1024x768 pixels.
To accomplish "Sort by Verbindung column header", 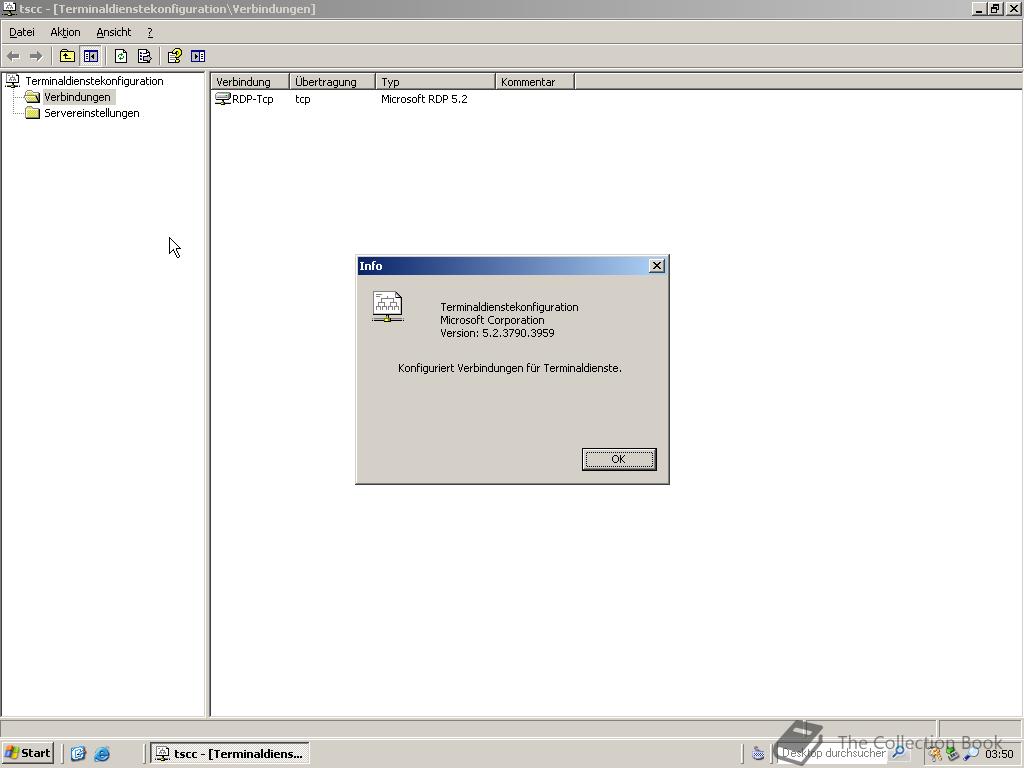I will [250, 82].
